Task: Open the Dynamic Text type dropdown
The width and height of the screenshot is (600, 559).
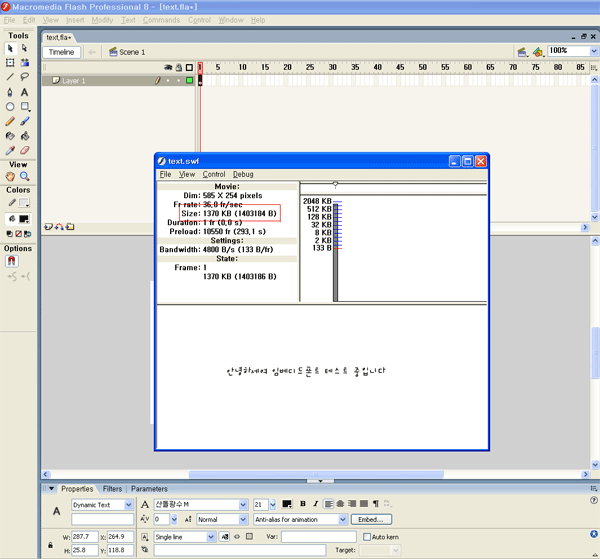Action: (x=129, y=505)
